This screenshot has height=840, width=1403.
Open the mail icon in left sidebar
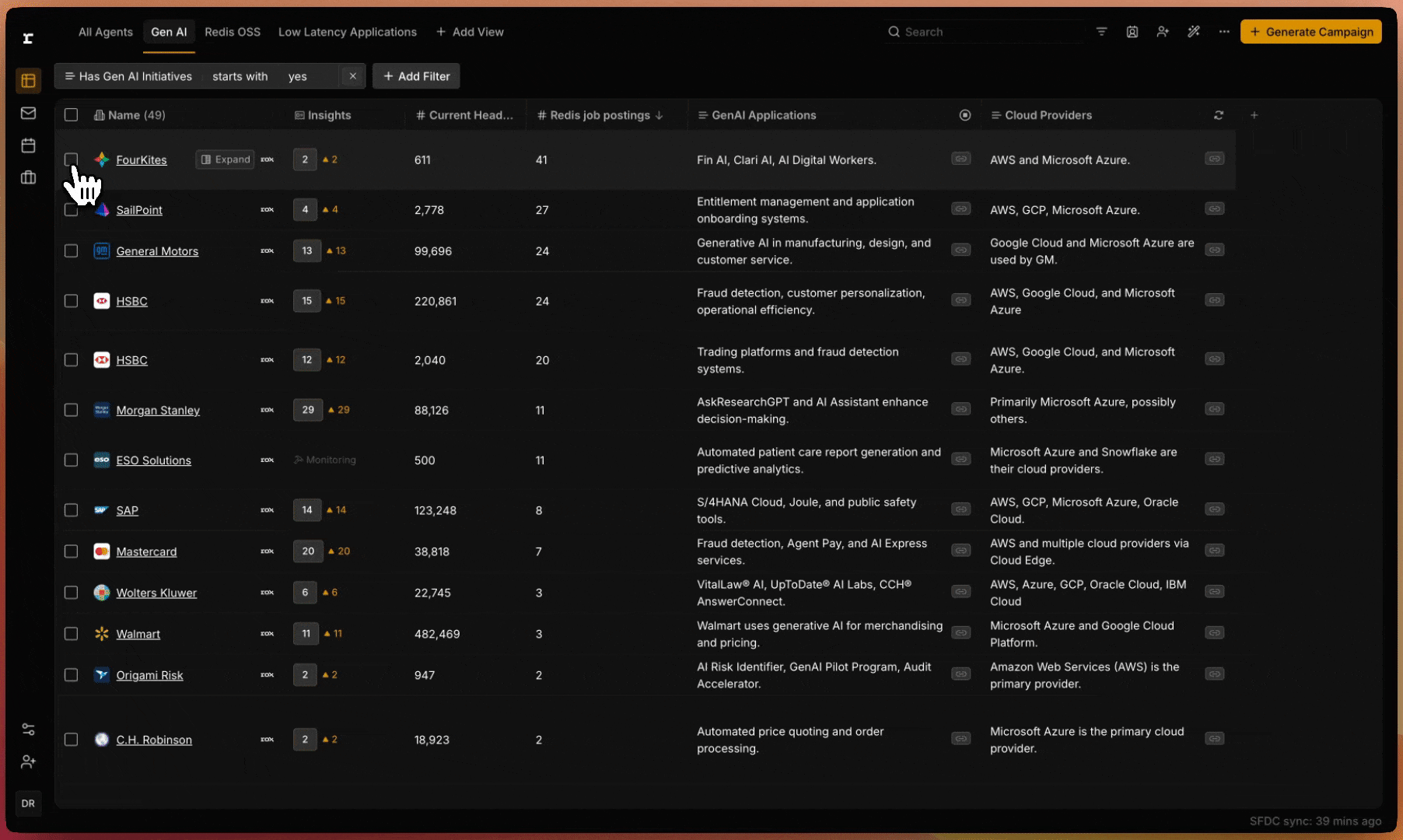coord(28,114)
